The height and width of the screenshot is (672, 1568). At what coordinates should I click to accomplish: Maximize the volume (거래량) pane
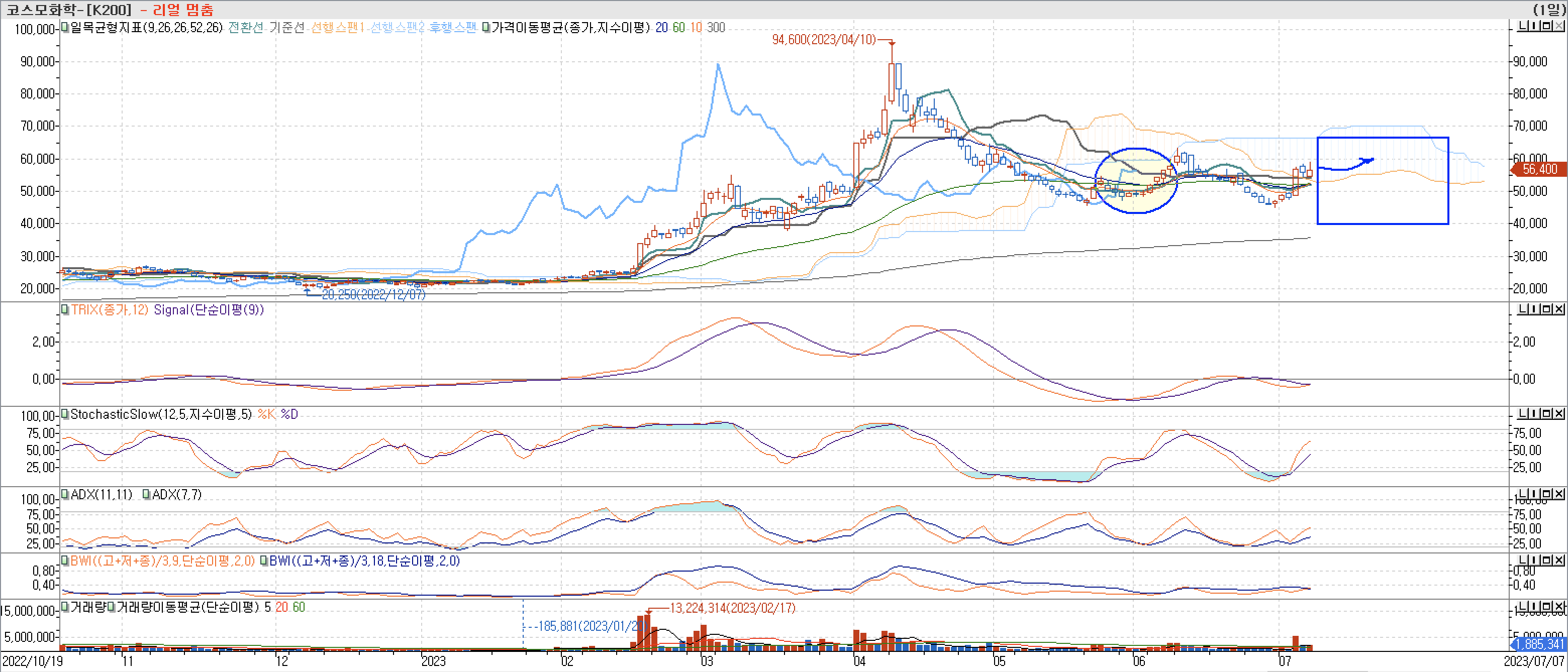(x=1547, y=606)
